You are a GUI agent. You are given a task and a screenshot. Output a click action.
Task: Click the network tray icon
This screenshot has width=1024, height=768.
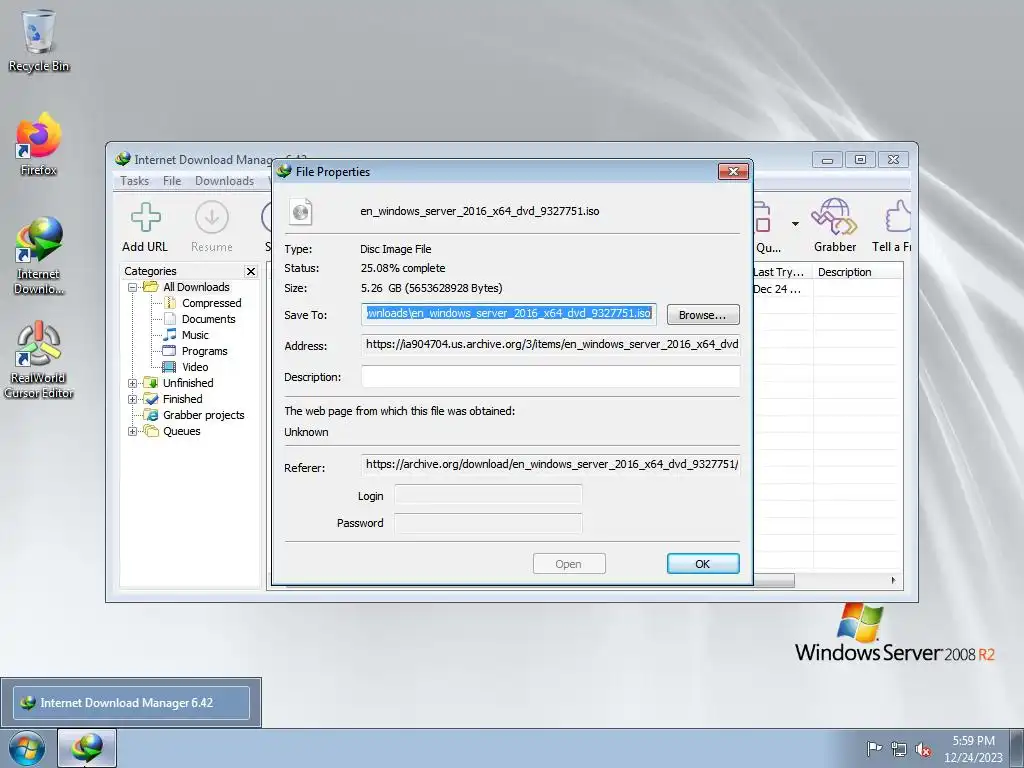pos(899,748)
